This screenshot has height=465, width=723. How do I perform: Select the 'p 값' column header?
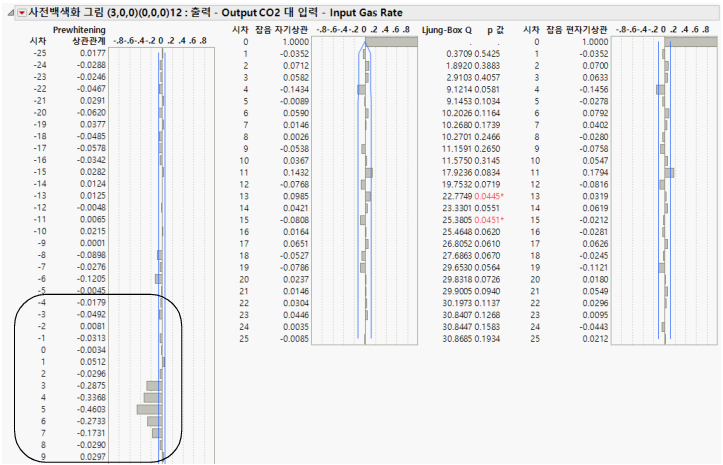pyautogui.click(x=496, y=30)
